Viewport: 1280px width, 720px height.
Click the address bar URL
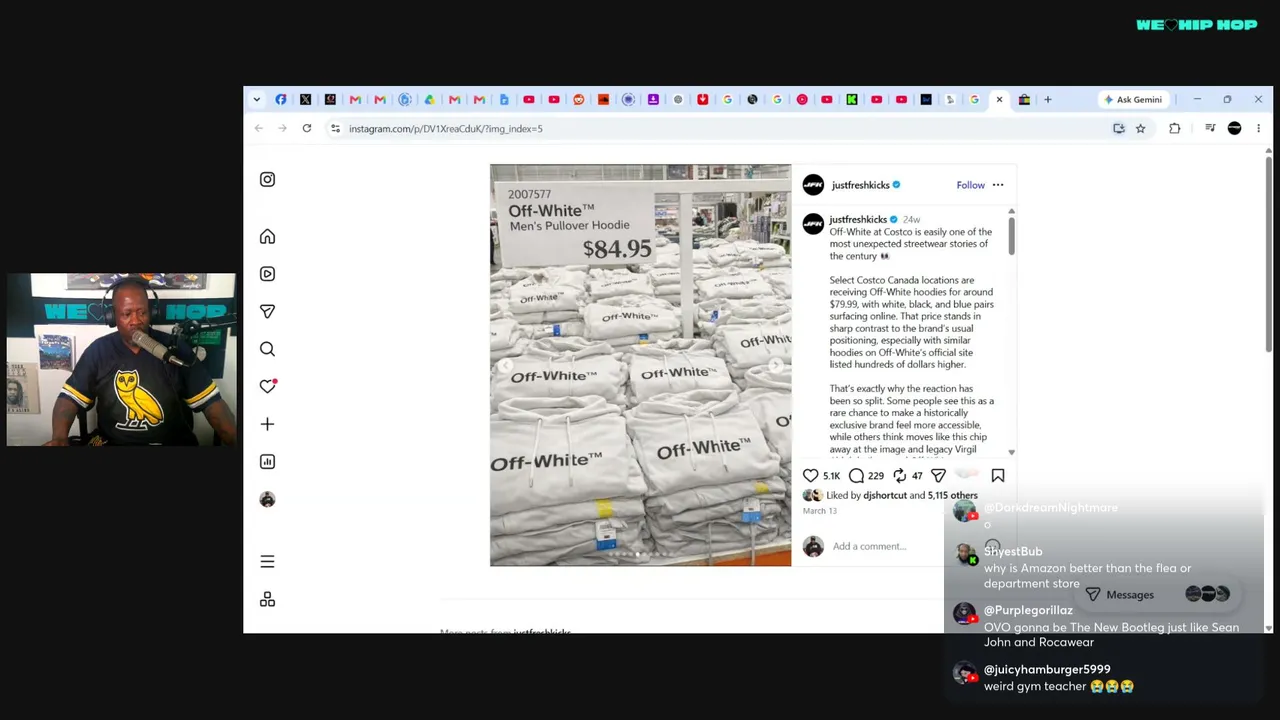[446, 128]
